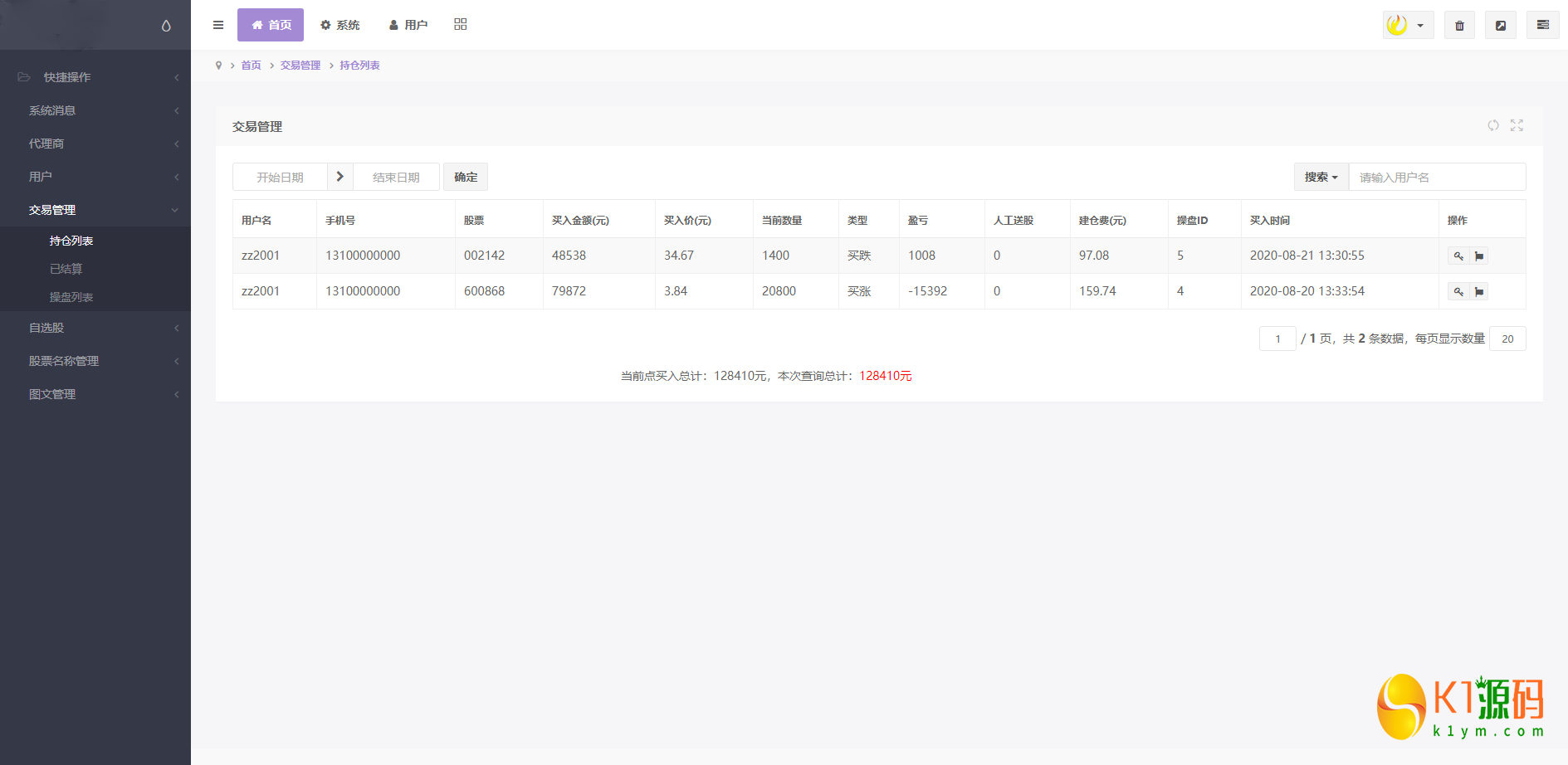The image size is (1568, 765).
Task: Click the trash clear-cache icon in top bar
Action: click(1459, 26)
